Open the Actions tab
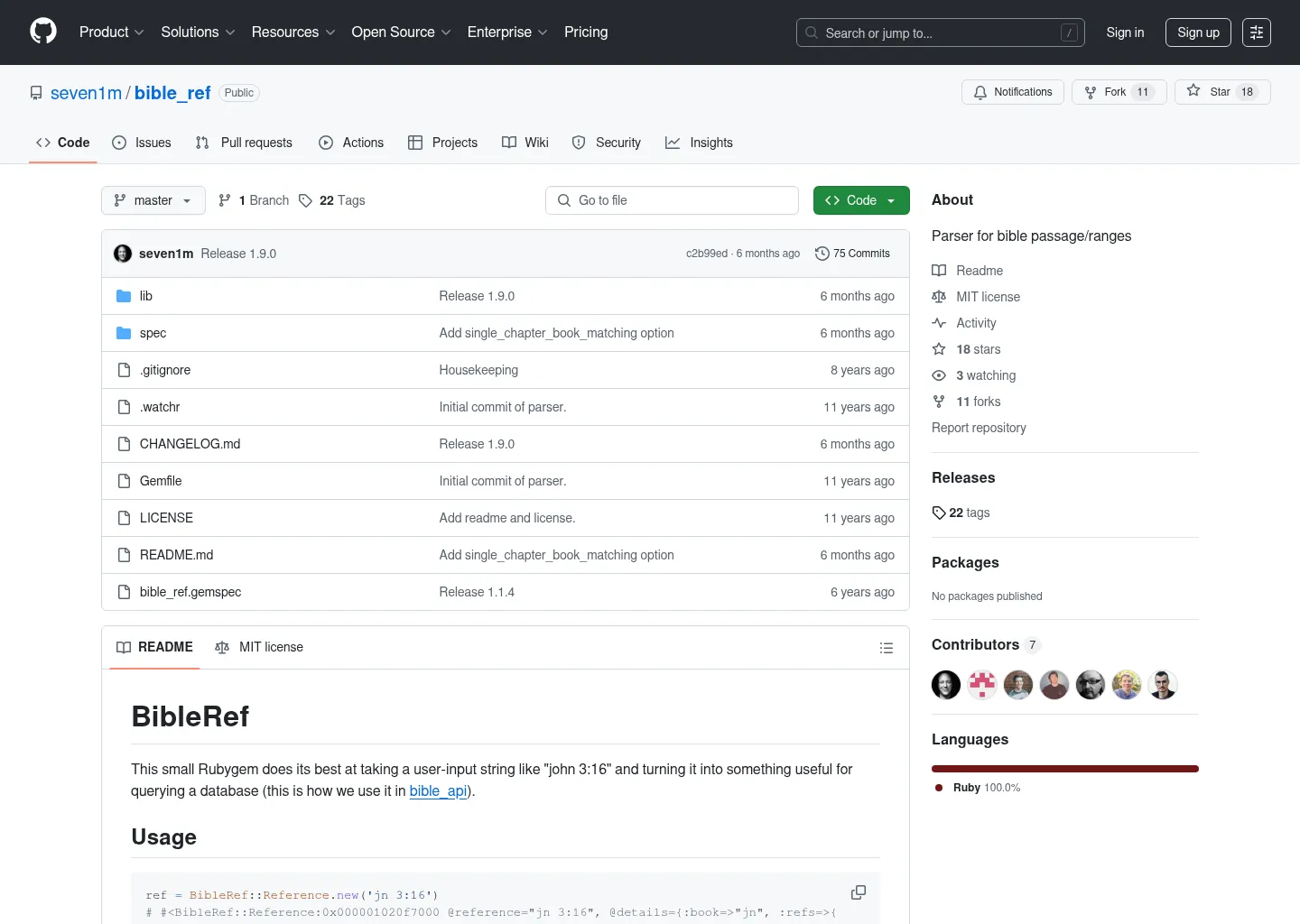 [x=351, y=143]
